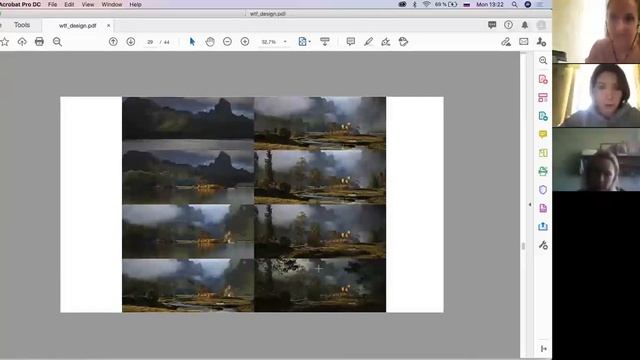Open the File menu

53,4
